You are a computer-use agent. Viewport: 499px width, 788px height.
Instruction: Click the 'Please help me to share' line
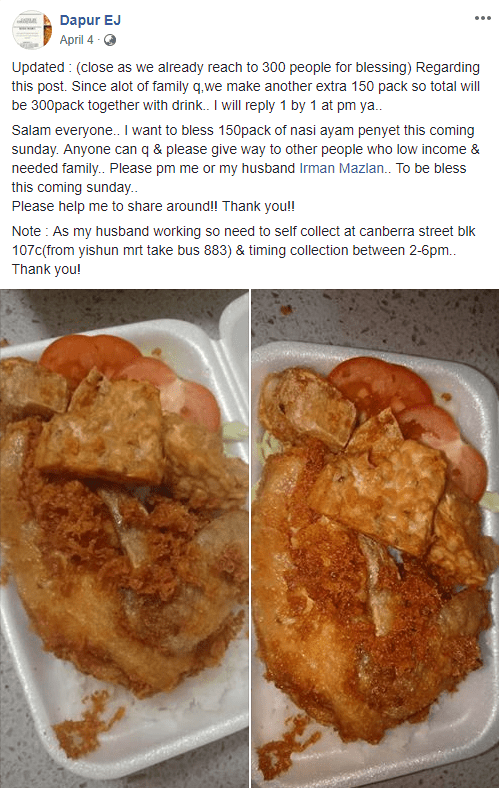point(153,206)
